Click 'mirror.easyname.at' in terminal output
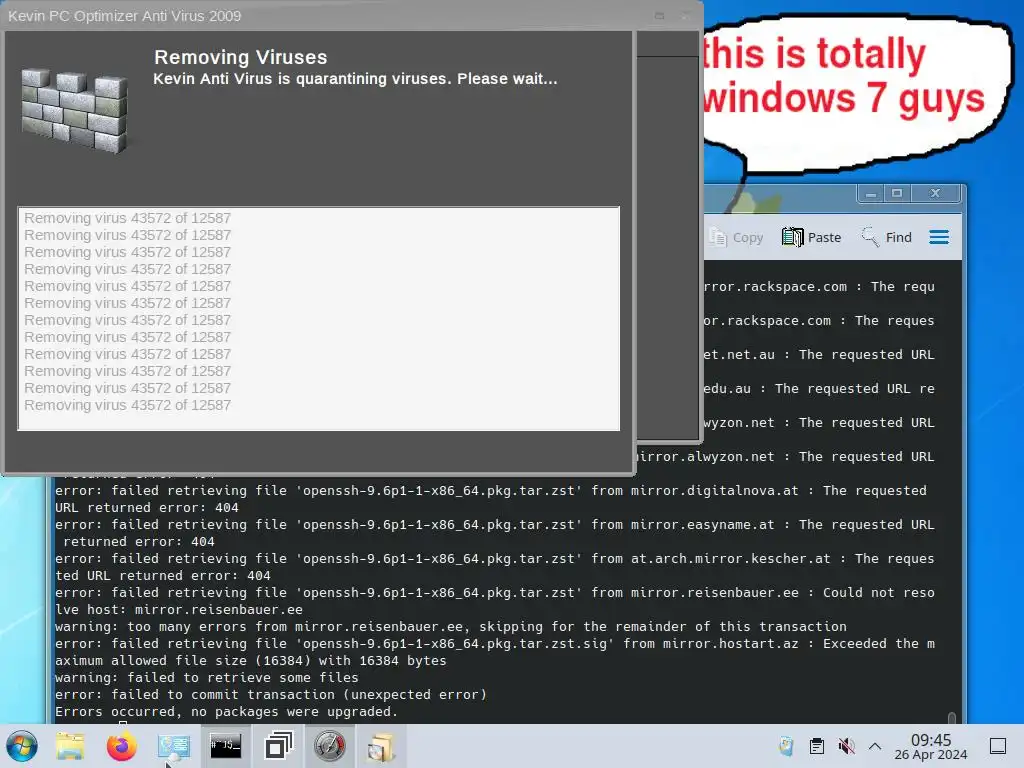Image resolution: width=1024 pixels, height=768 pixels. click(x=703, y=524)
